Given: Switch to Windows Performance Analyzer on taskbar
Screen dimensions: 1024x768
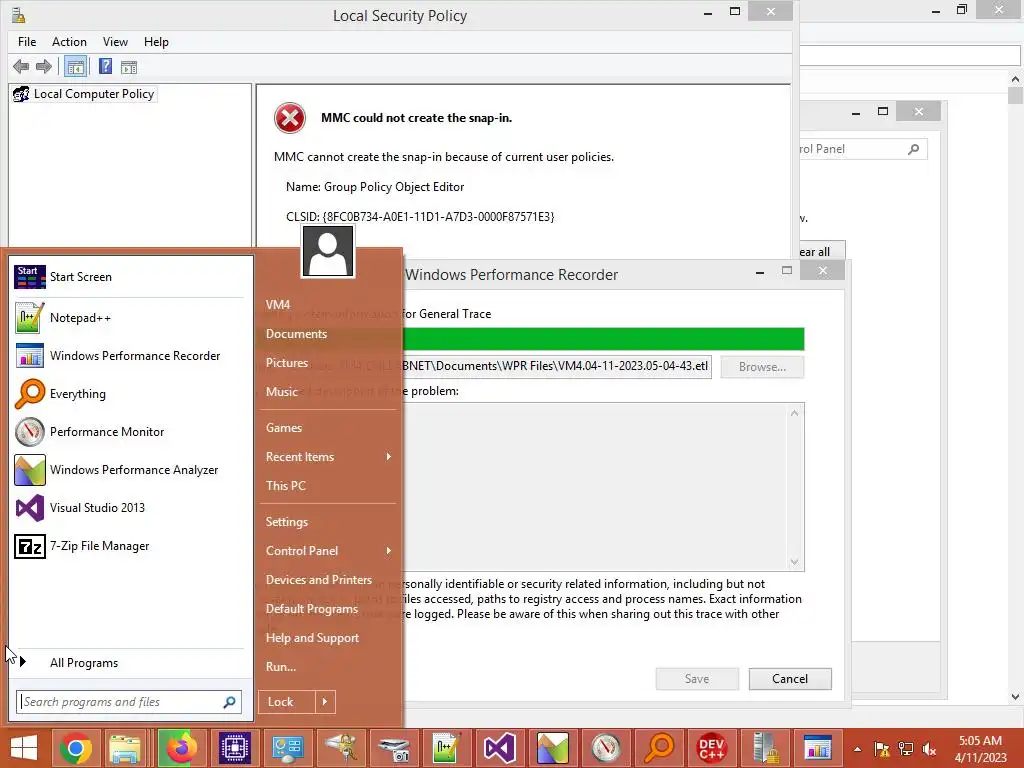Looking at the screenshot, I should 552,748.
